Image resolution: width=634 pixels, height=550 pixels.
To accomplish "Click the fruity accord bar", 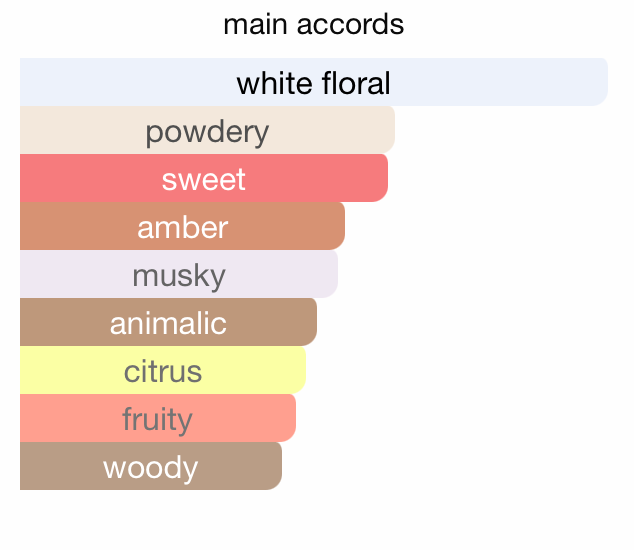I will (x=158, y=418).
